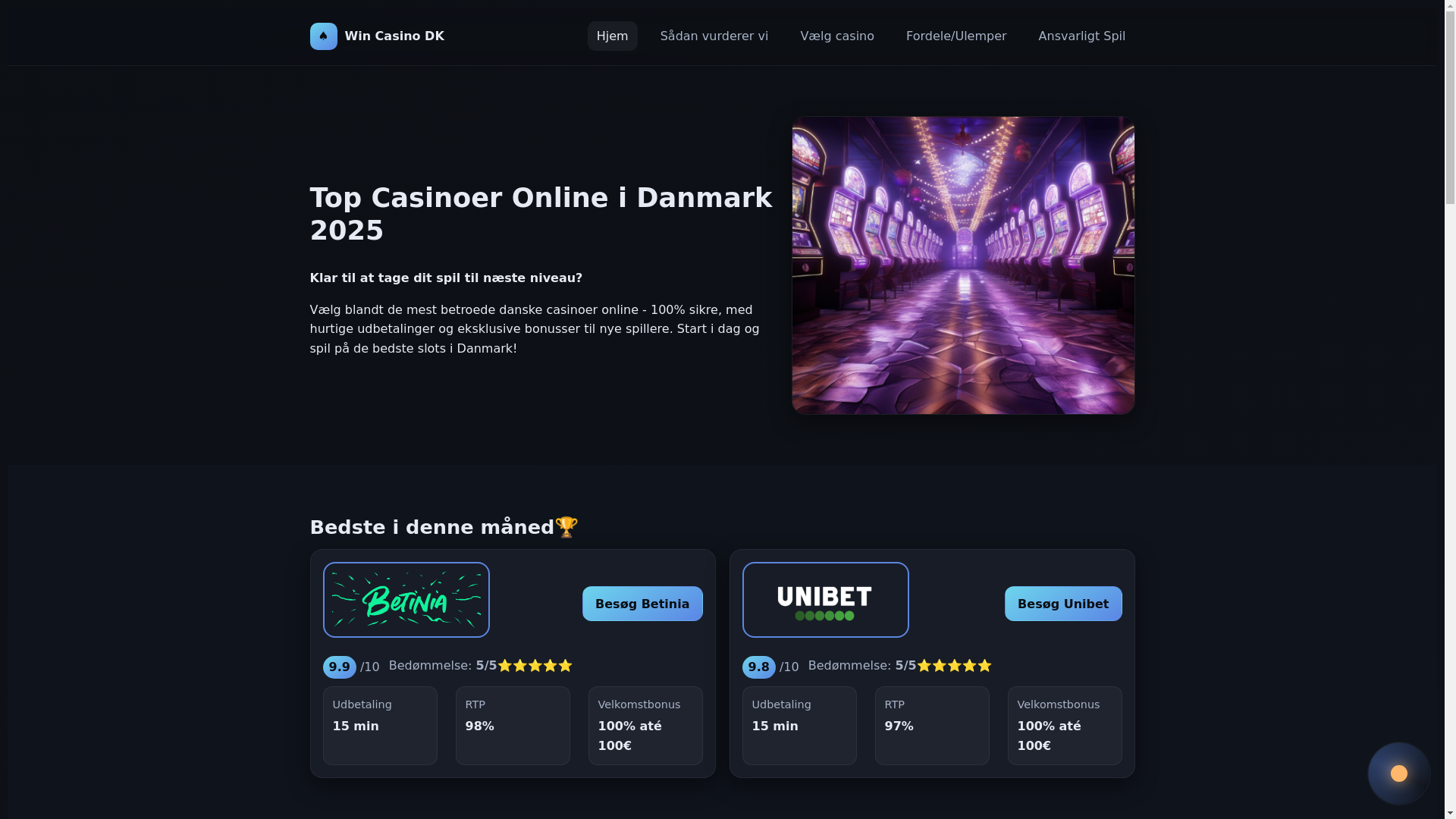This screenshot has height=819, width=1456.
Task: Click the Betinia five-star rating
Action: point(535,665)
